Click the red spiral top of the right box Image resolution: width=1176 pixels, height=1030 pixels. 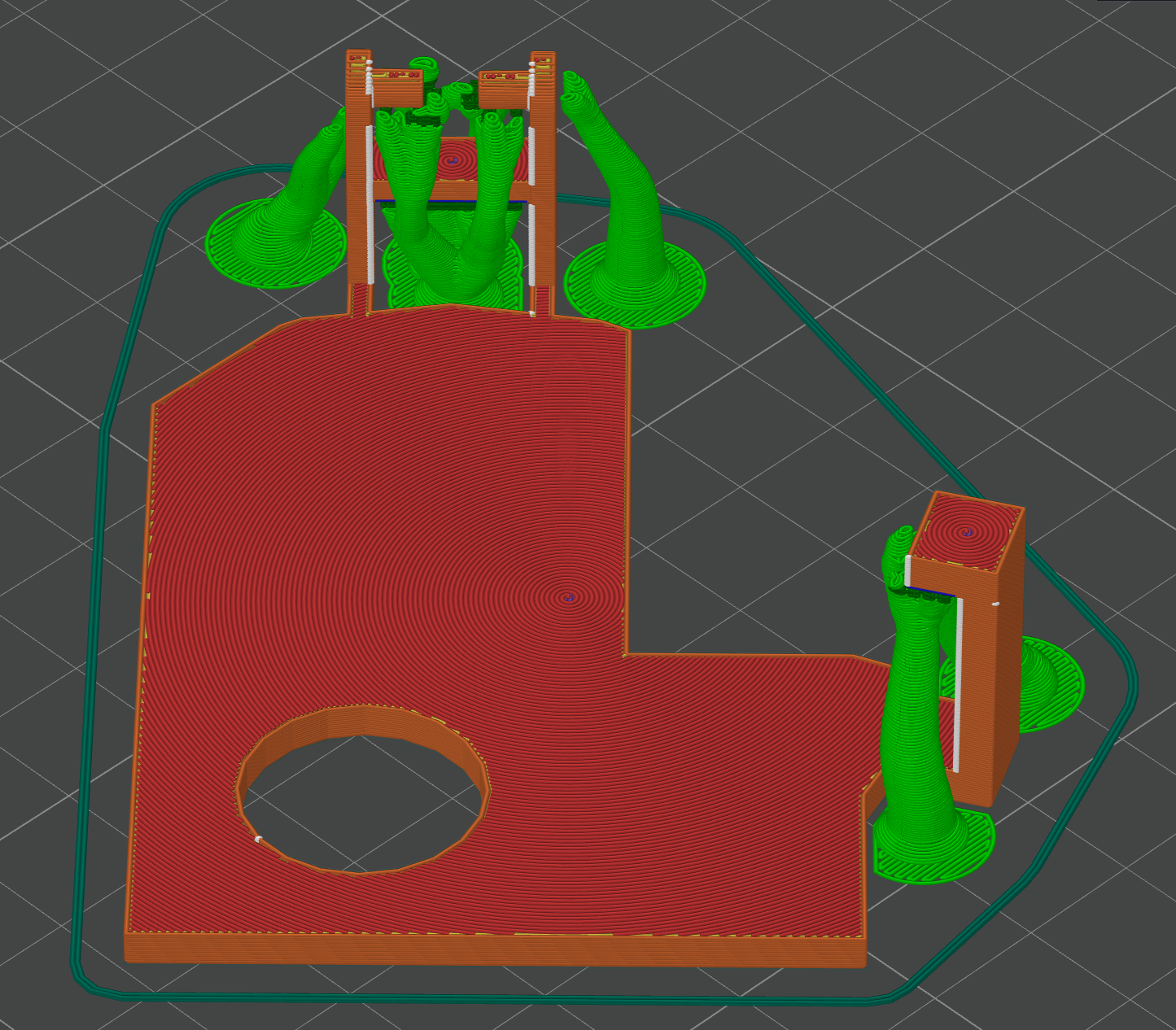pos(967,533)
